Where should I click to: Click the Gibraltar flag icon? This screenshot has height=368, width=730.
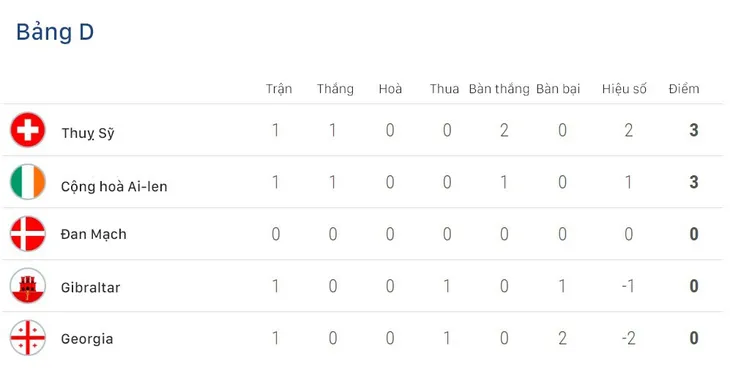(28, 286)
